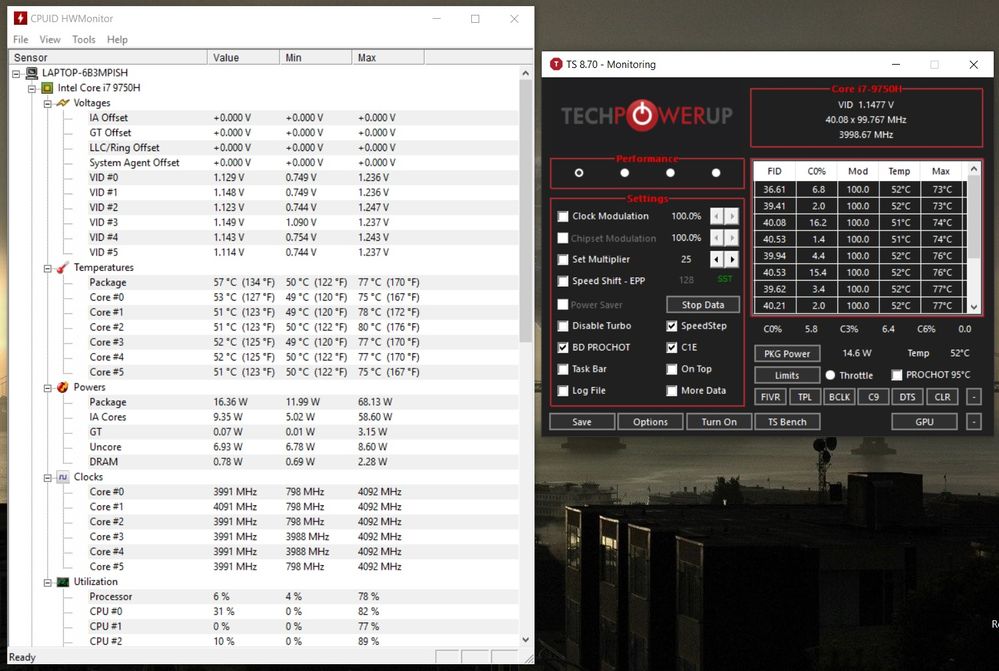Collapse the Intel Core i7 9750H node

32,89
